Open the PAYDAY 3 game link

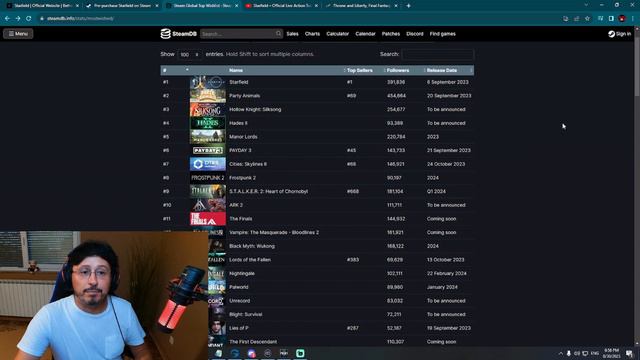(240, 150)
